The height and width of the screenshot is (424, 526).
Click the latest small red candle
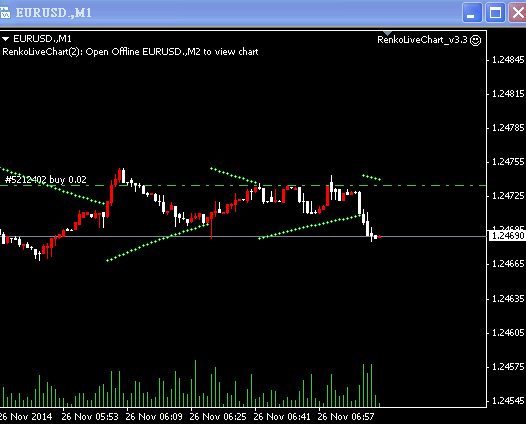(x=379, y=237)
